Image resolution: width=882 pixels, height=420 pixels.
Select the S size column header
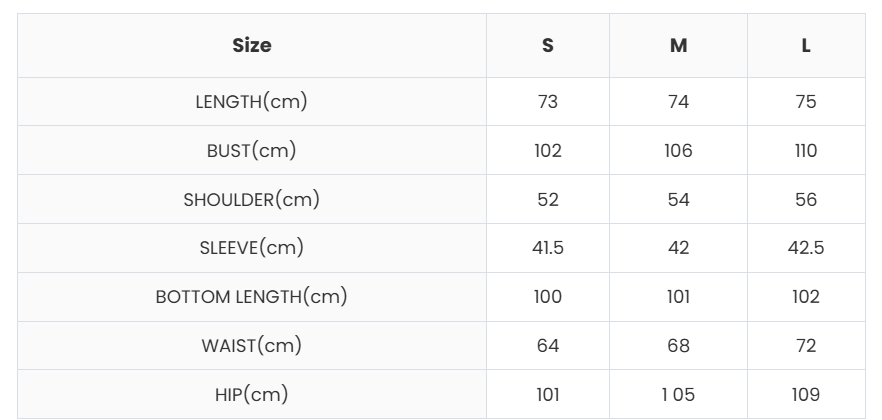(x=548, y=46)
